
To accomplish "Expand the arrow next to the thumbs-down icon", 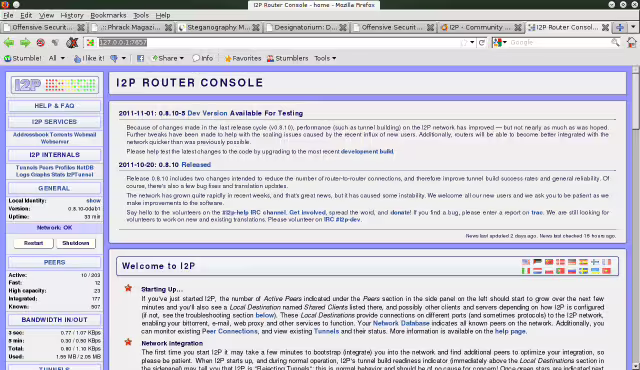I will coord(124,58).
